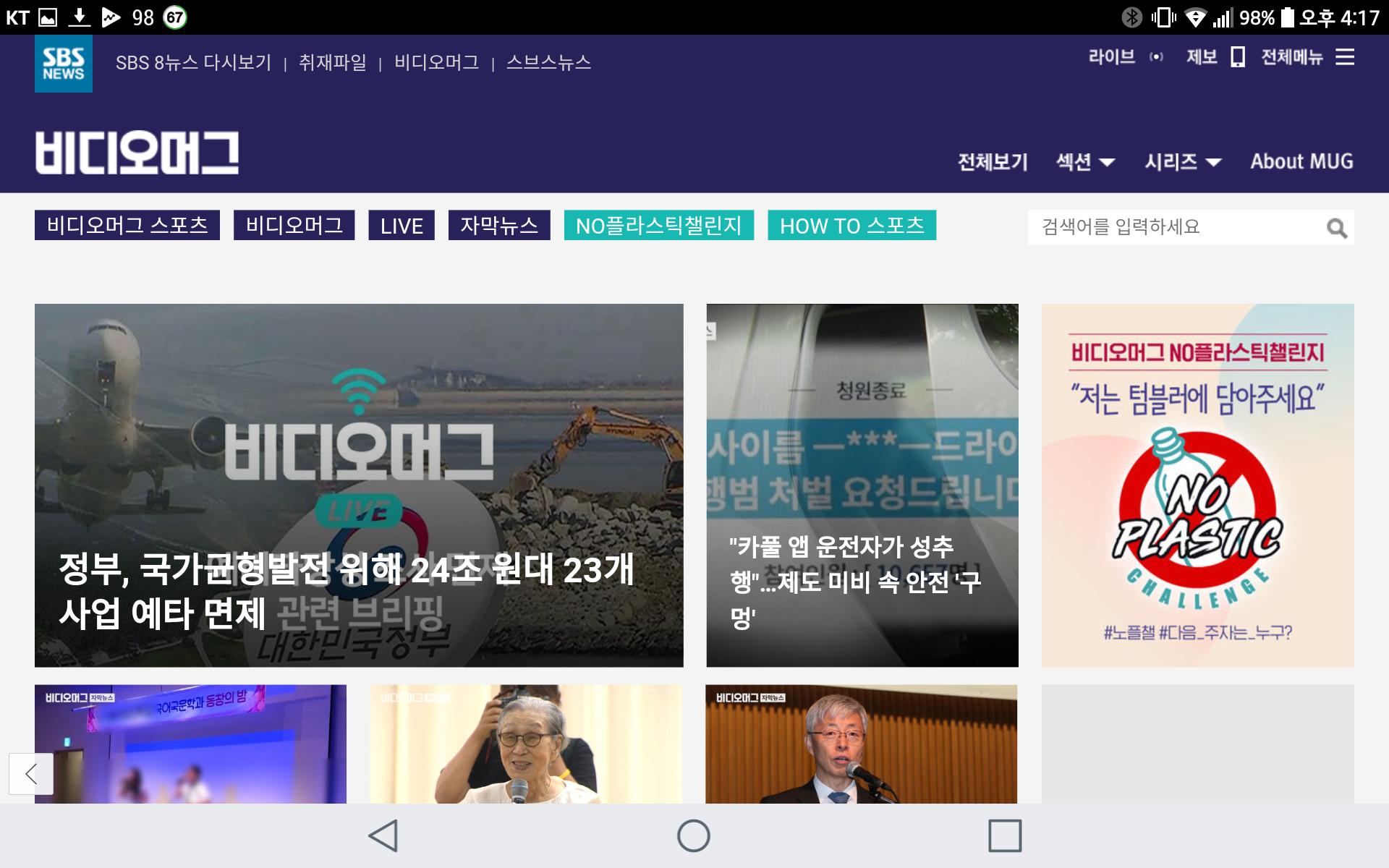Open the 라이브 link
The width and height of the screenshot is (1389, 868).
coord(1112,57)
